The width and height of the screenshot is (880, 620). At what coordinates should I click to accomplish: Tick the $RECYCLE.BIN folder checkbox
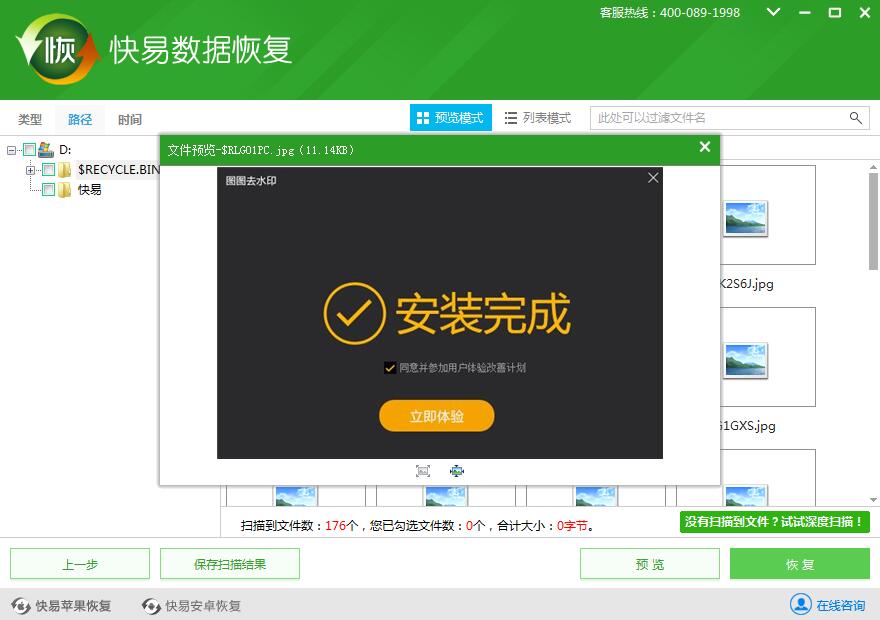[x=48, y=170]
